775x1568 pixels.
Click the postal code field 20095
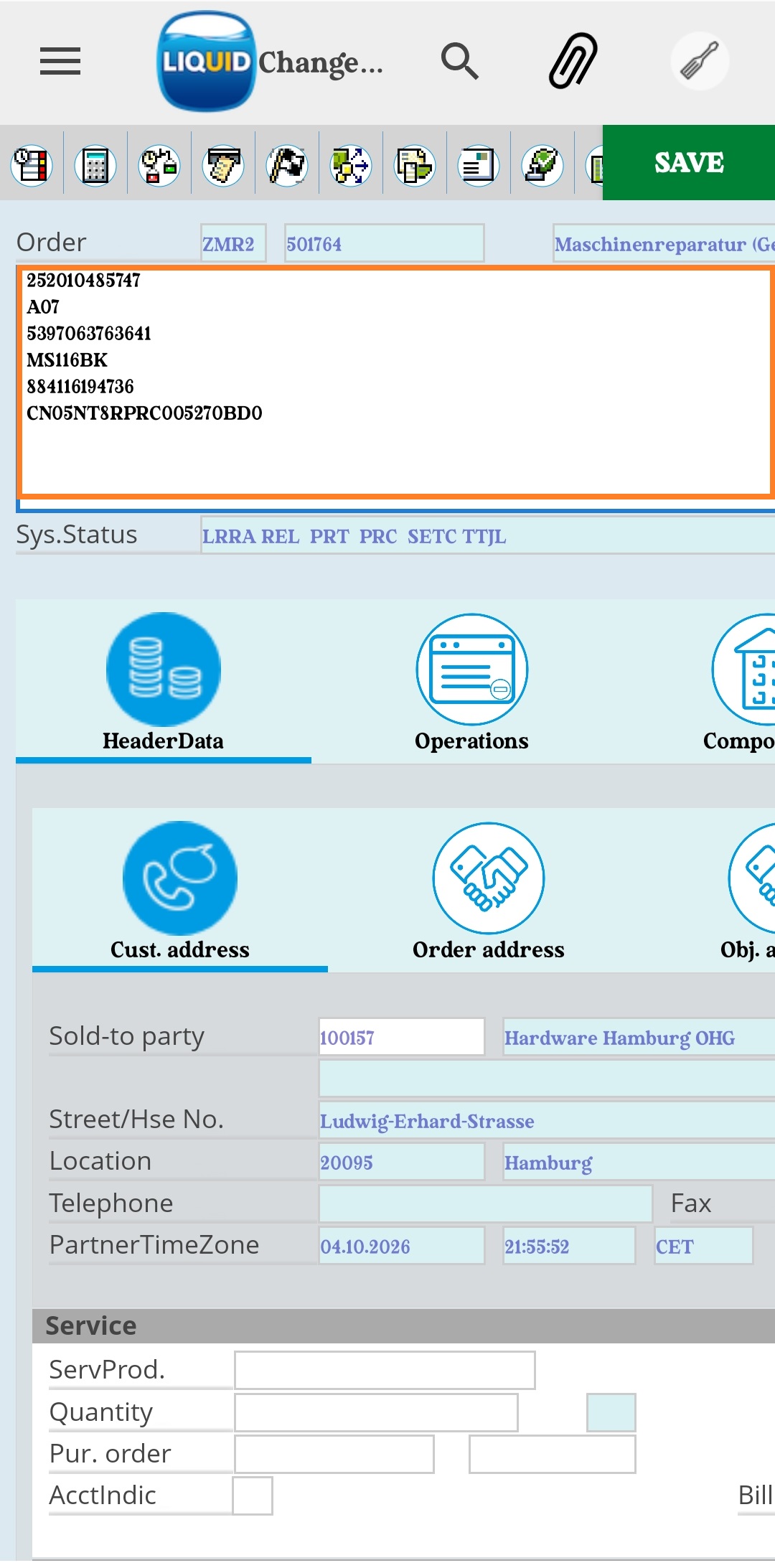402,1162
